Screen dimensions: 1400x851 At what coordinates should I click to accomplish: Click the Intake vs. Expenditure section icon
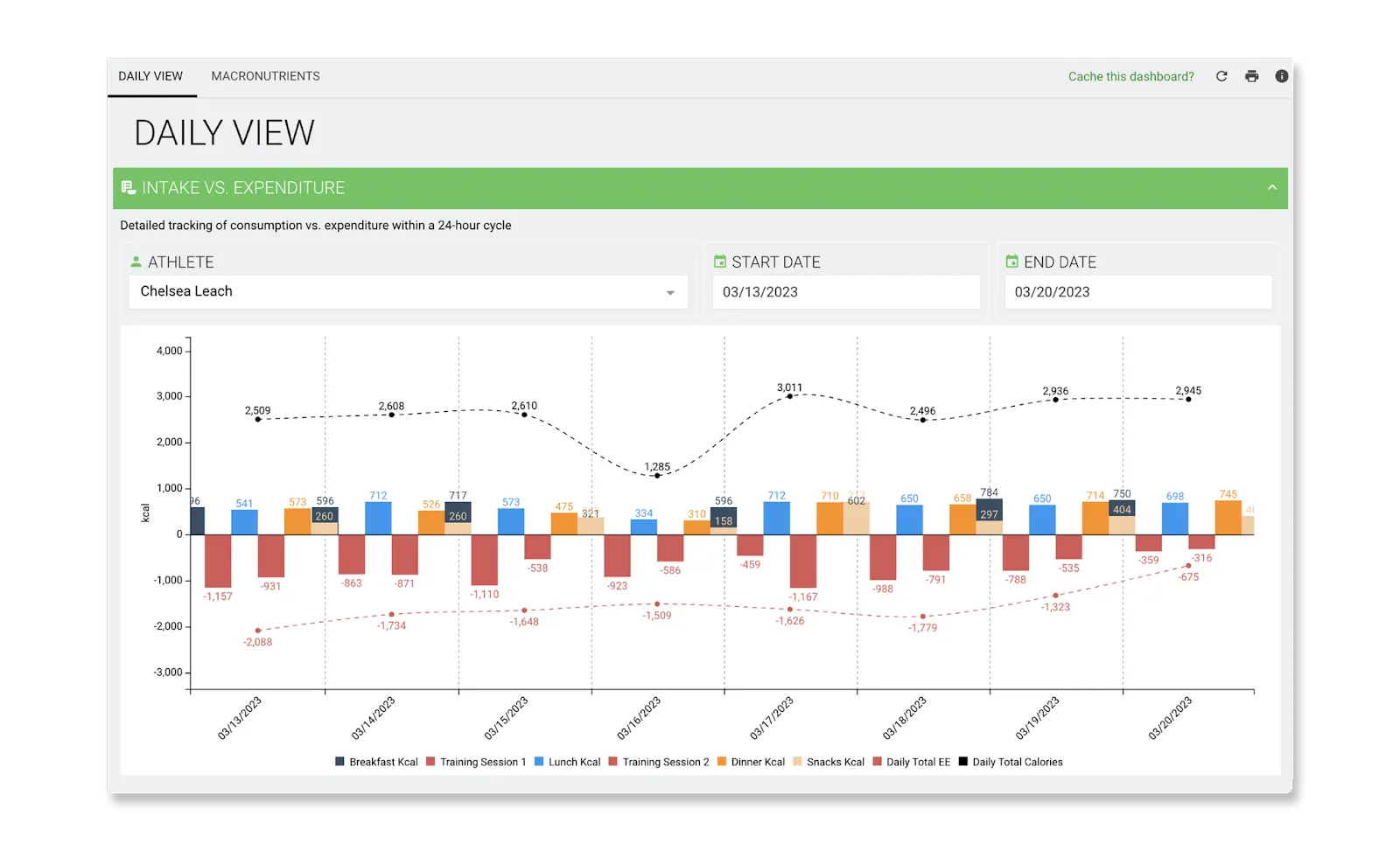click(x=129, y=187)
